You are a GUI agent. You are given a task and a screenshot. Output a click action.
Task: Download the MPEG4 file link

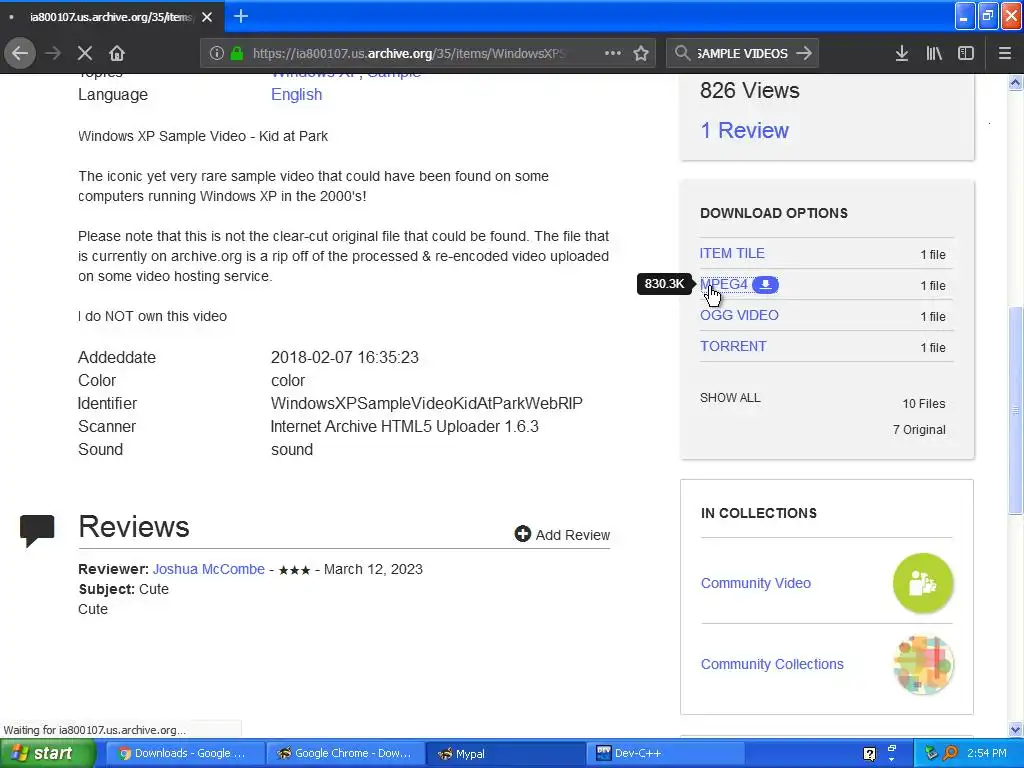click(724, 285)
